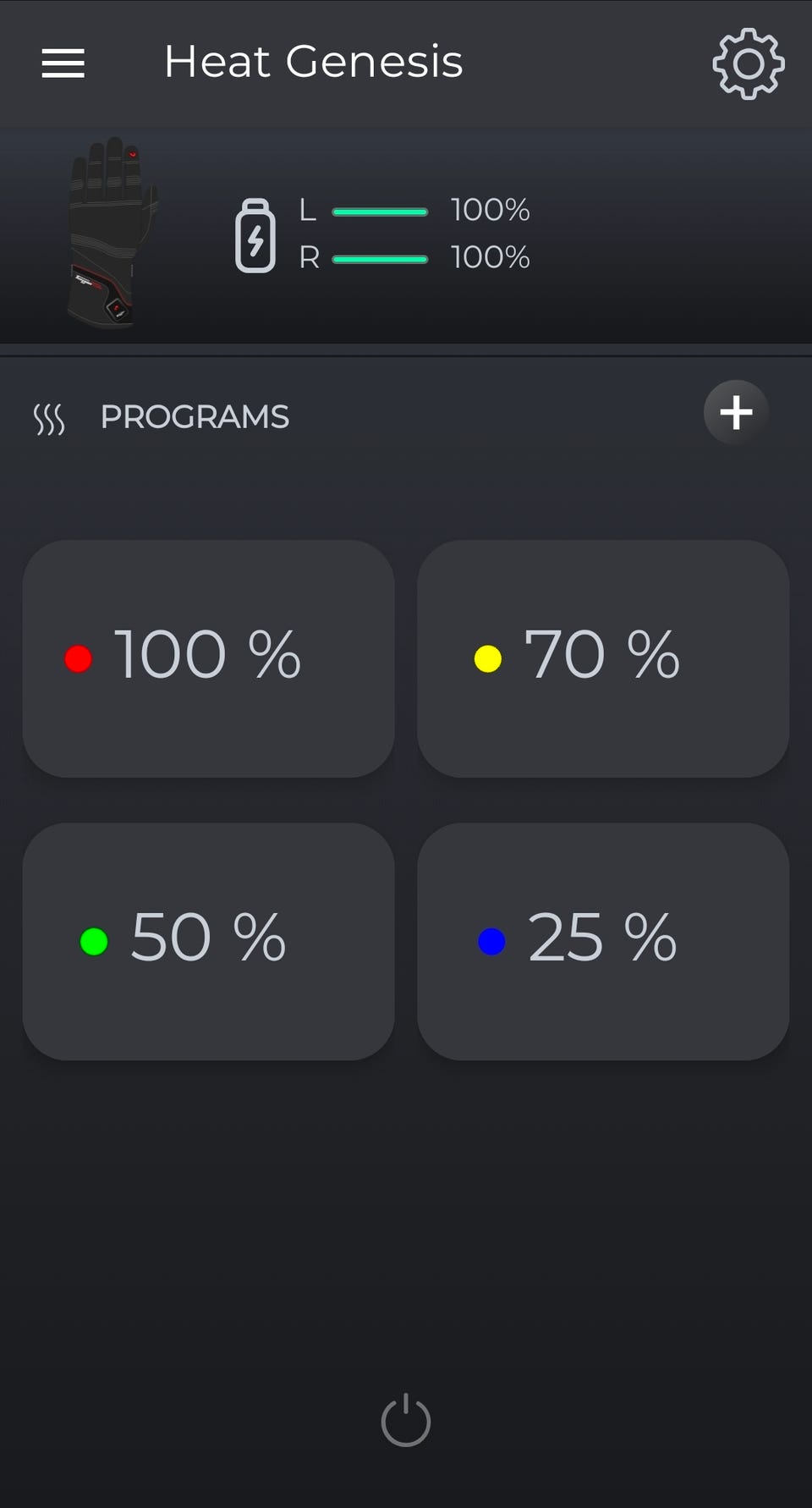Click the green dot on 50 % card
The image size is (812, 1508).
click(94, 941)
